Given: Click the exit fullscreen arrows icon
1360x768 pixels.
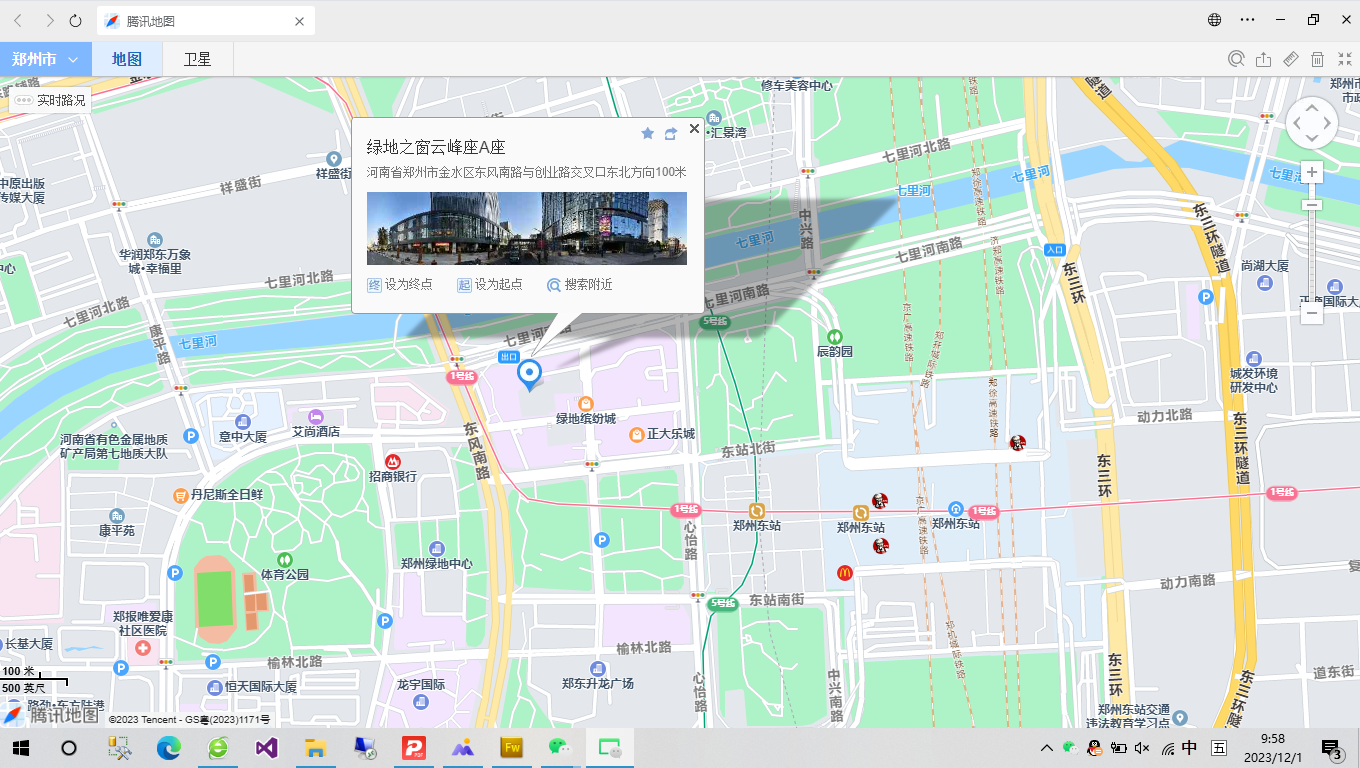Looking at the screenshot, I should click(x=1345, y=59).
